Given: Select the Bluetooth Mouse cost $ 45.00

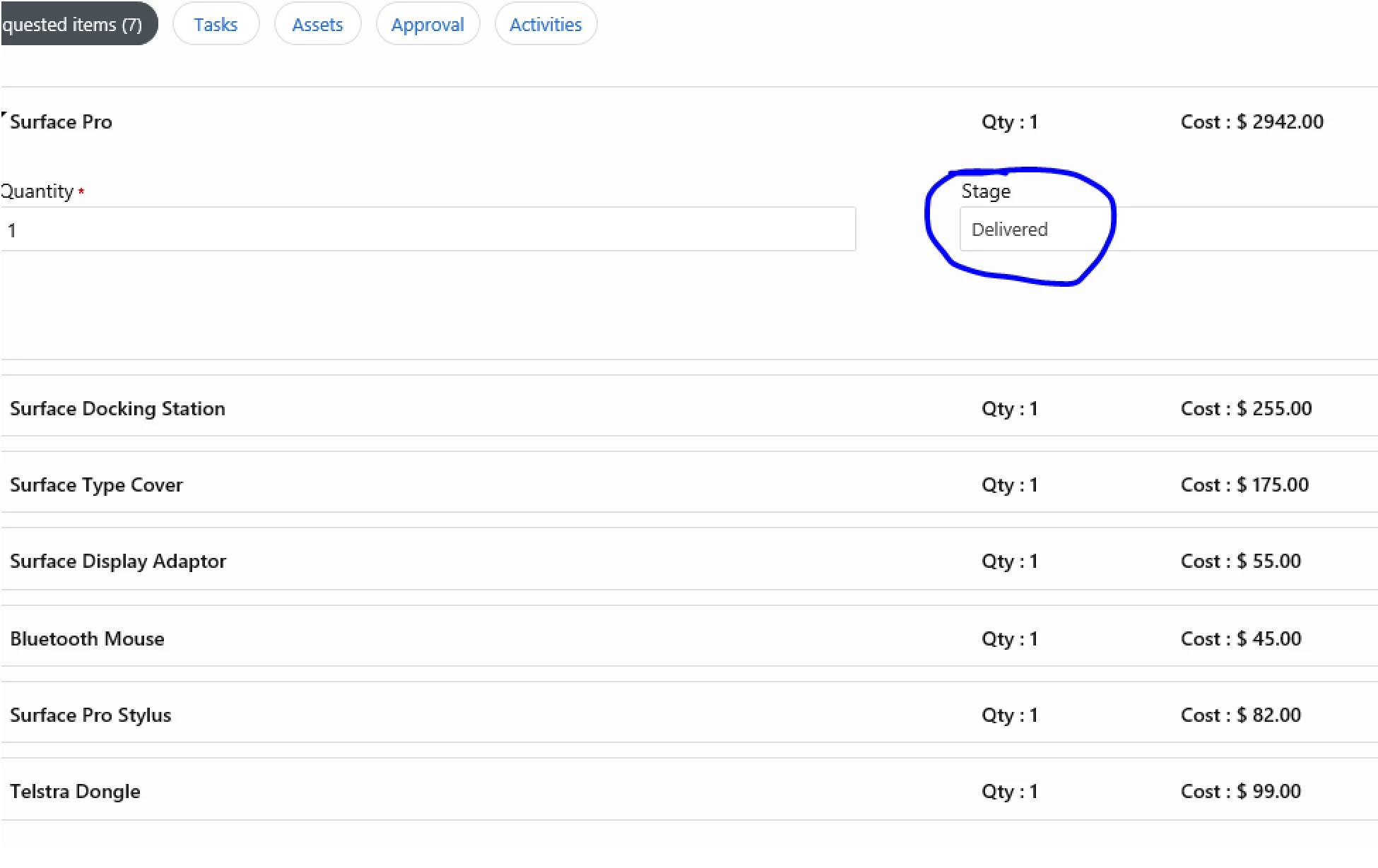Looking at the screenshot, I should [1240, 638].
